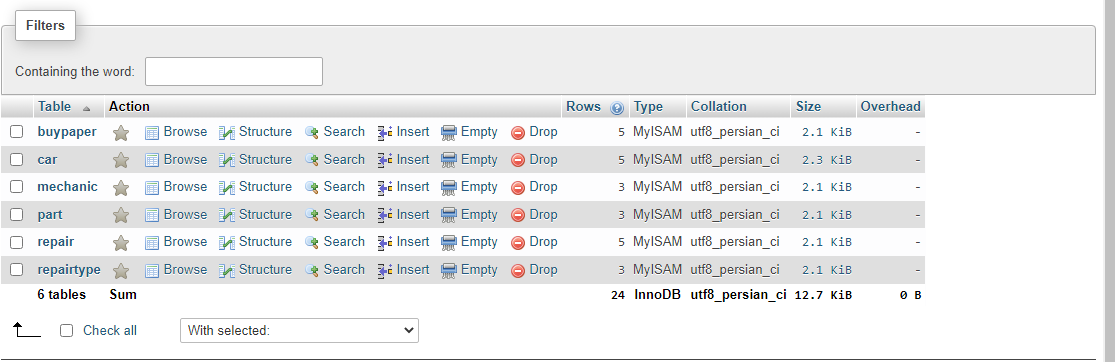Click the Search icon for mechanic
The width and height of the screenshot is (1115, 362).
click(x=311, y=187)
